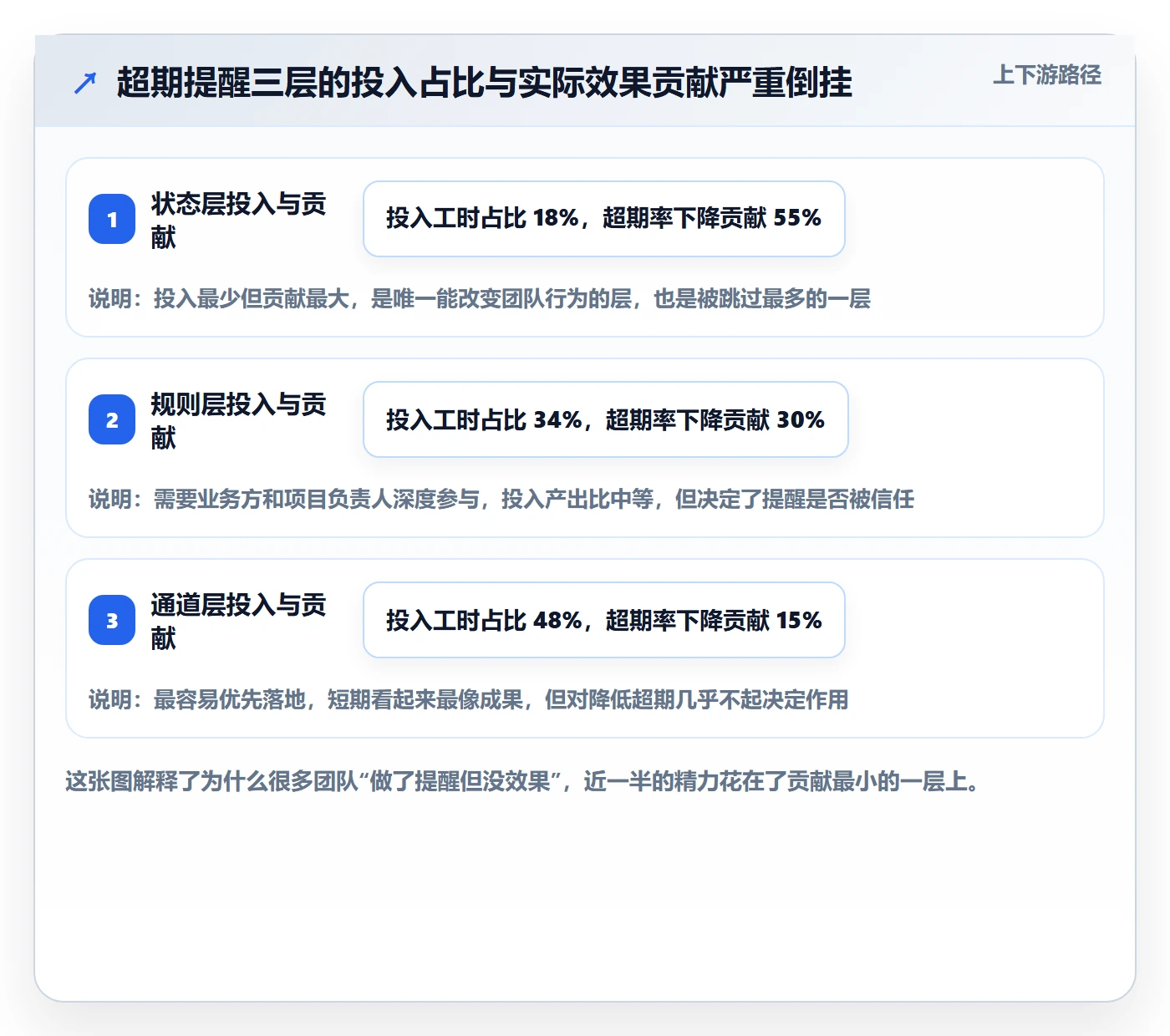
Task: Select the 通道层投入与贡献 heading
Action: tap(238, 621)
